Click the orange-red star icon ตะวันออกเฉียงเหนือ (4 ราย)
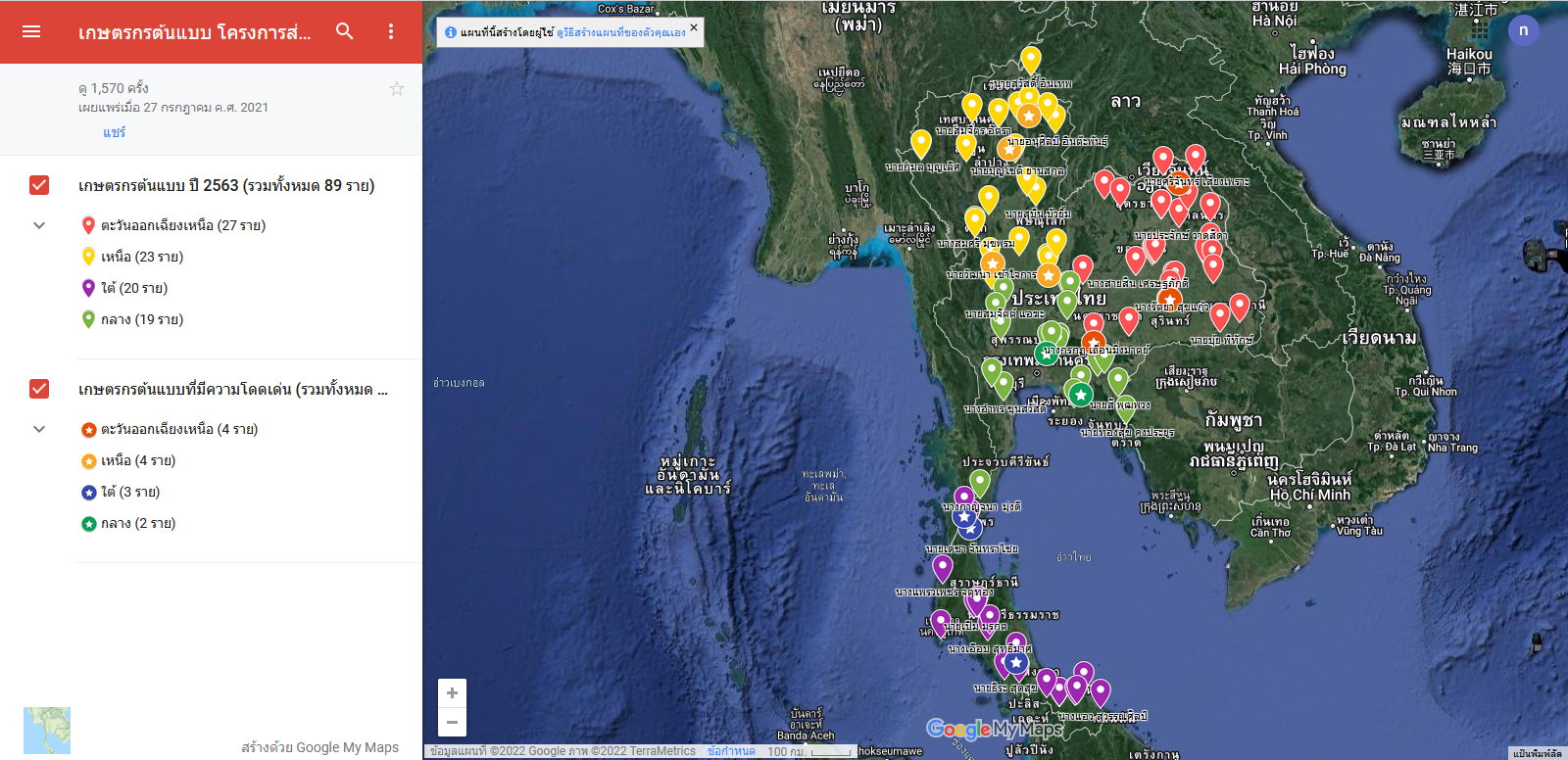 [x=88, y=430]
